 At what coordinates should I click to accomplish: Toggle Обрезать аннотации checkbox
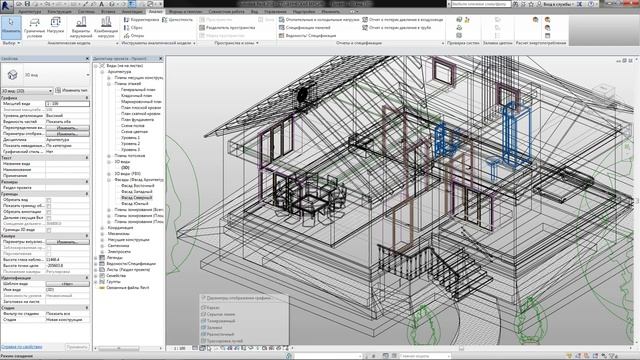pos(49,212)
